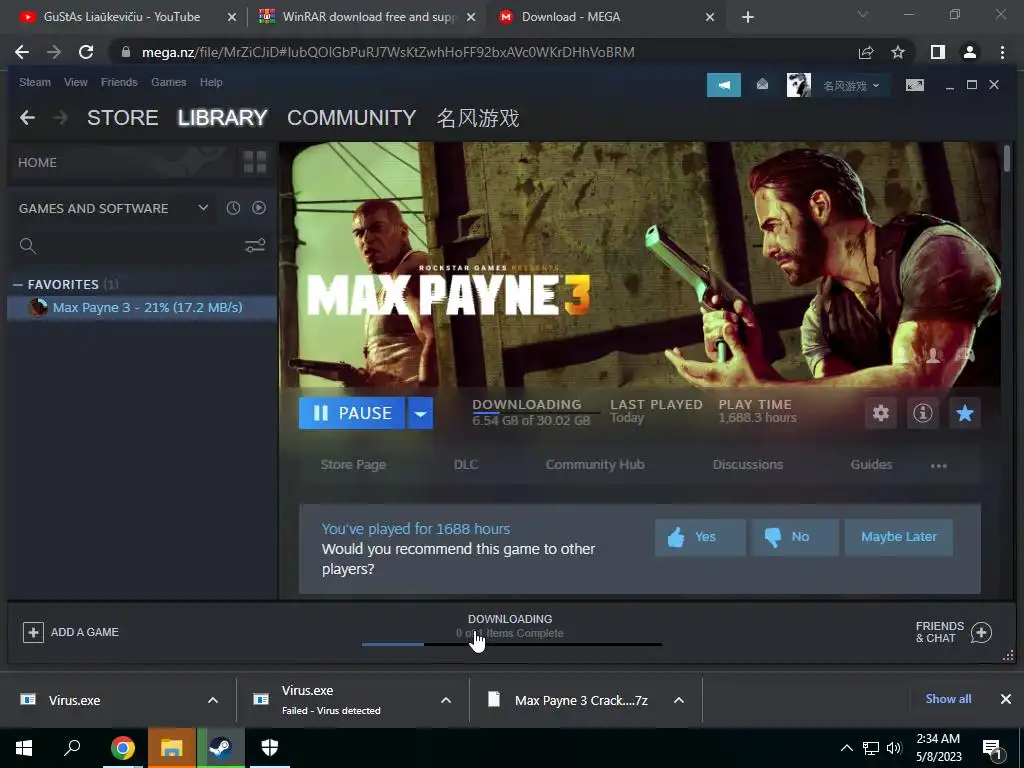Click thumbs down No recommendation
Image resolution: width=1024 pixels, height=768 pixels.
(794, 537)
